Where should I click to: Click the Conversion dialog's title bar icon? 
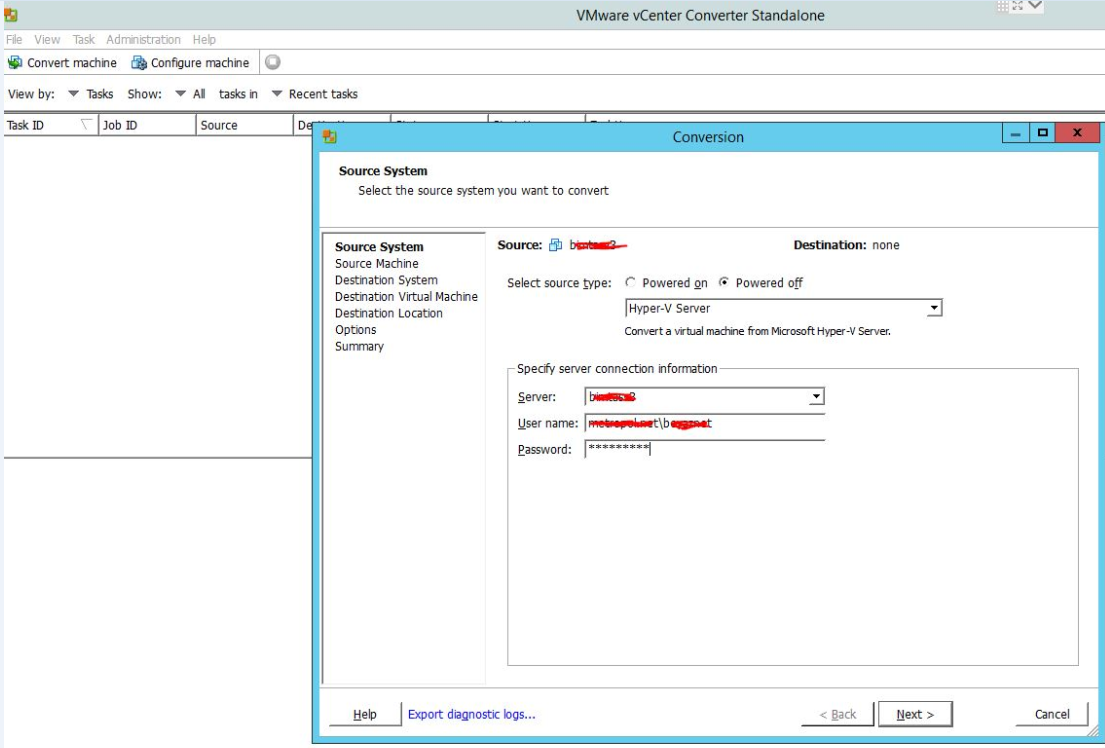click(329, 136)
